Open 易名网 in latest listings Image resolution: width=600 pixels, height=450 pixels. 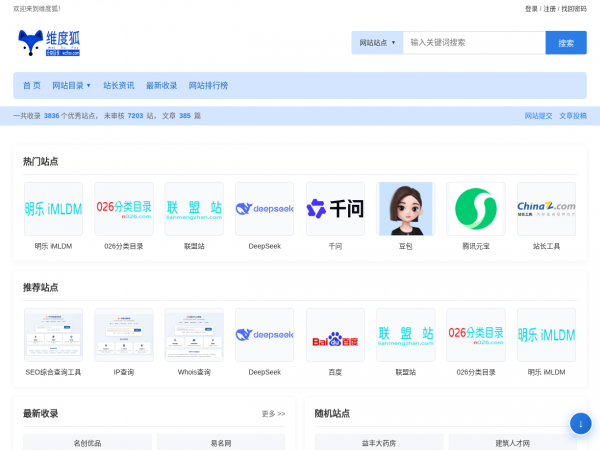coord(221,443)
